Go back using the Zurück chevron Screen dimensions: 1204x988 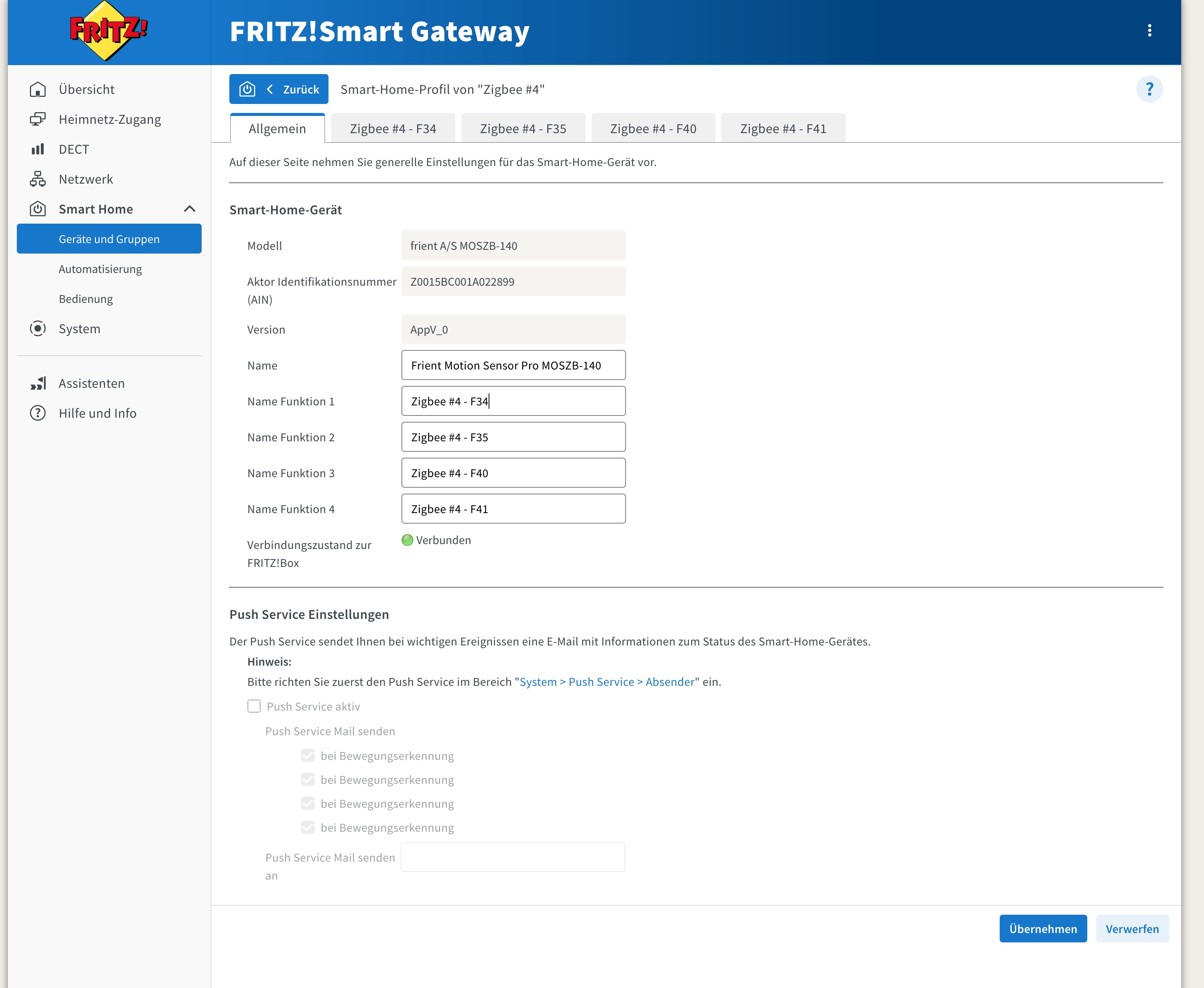pos(270,89)
